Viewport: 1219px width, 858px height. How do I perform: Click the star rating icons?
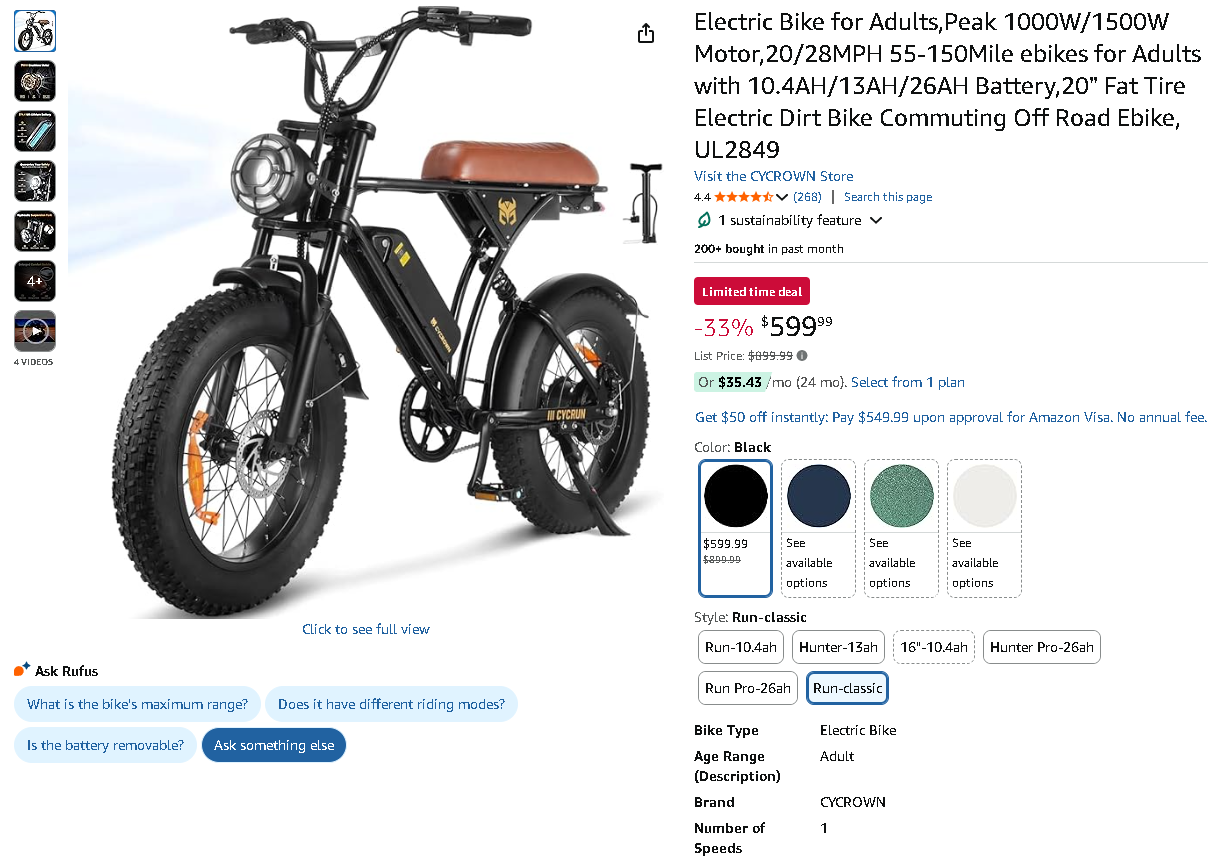pyautogui.click(x=743, y=197)
